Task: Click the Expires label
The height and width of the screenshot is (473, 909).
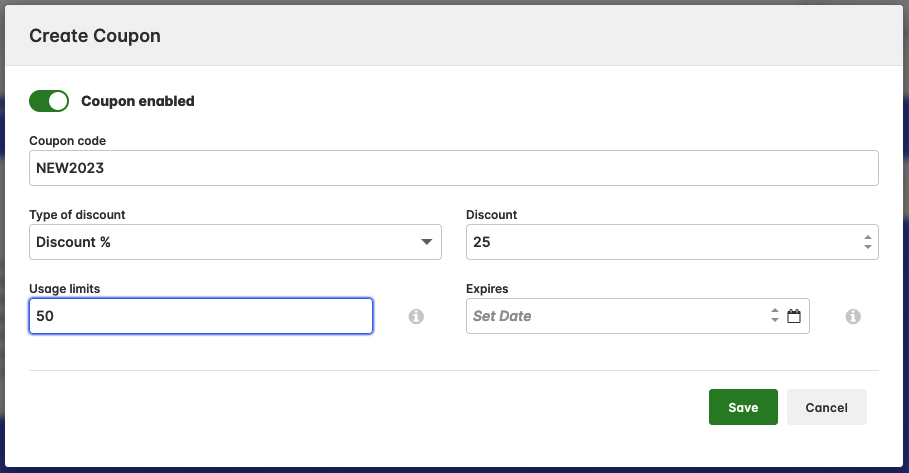Action: [487, 289]
